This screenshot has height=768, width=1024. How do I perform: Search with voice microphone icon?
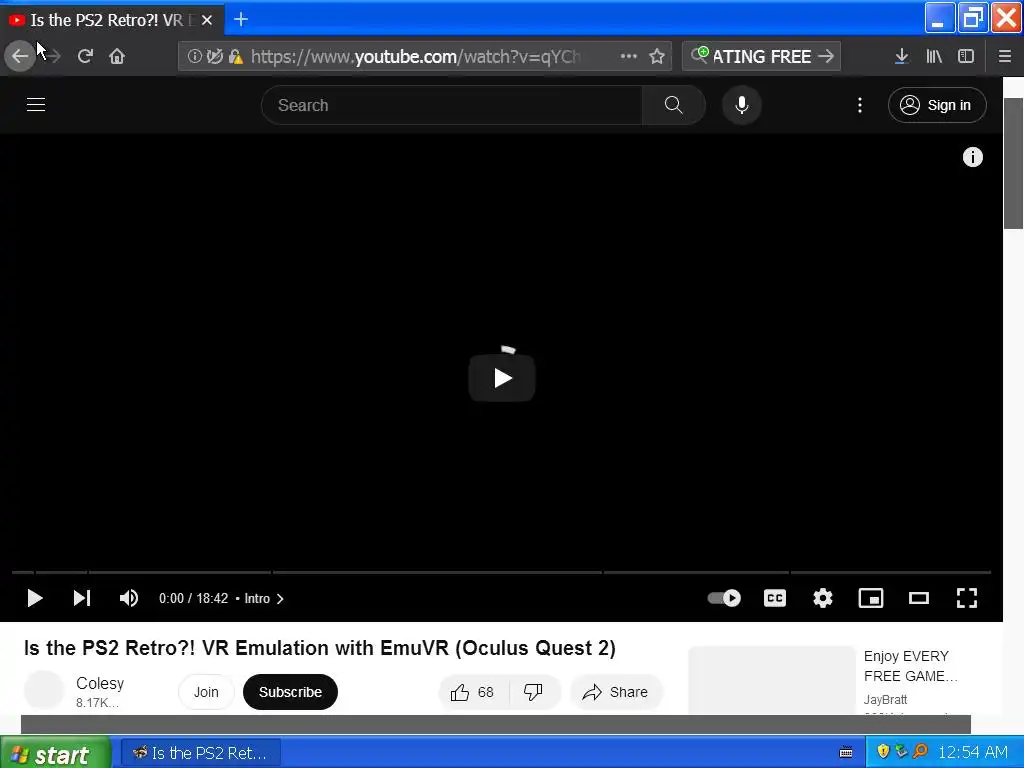[x=741, y=105]
